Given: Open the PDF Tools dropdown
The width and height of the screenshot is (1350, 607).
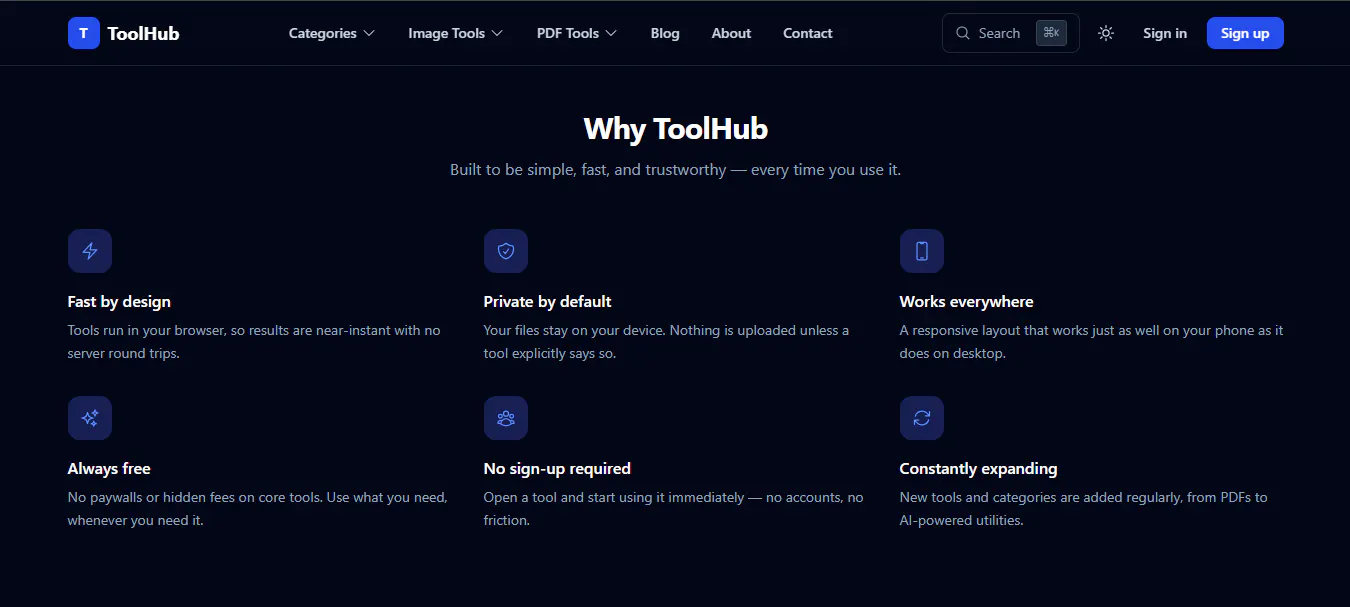Looking at the screenshot, I should click(577, 33).
